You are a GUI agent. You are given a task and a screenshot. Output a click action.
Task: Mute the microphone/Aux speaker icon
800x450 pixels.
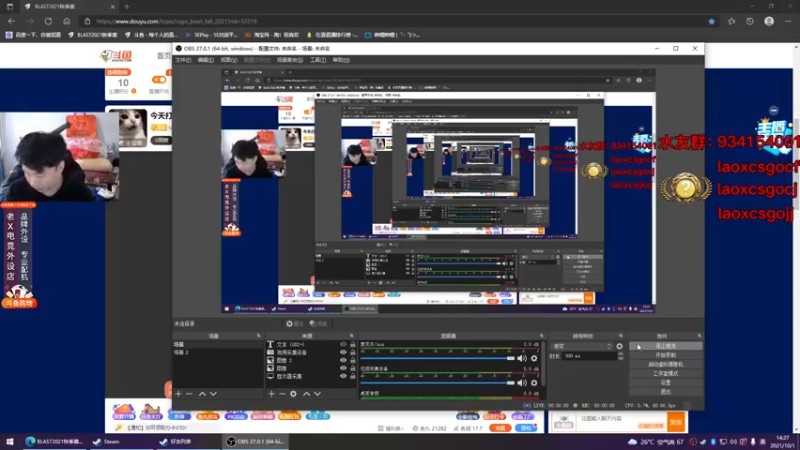(522, 358)
